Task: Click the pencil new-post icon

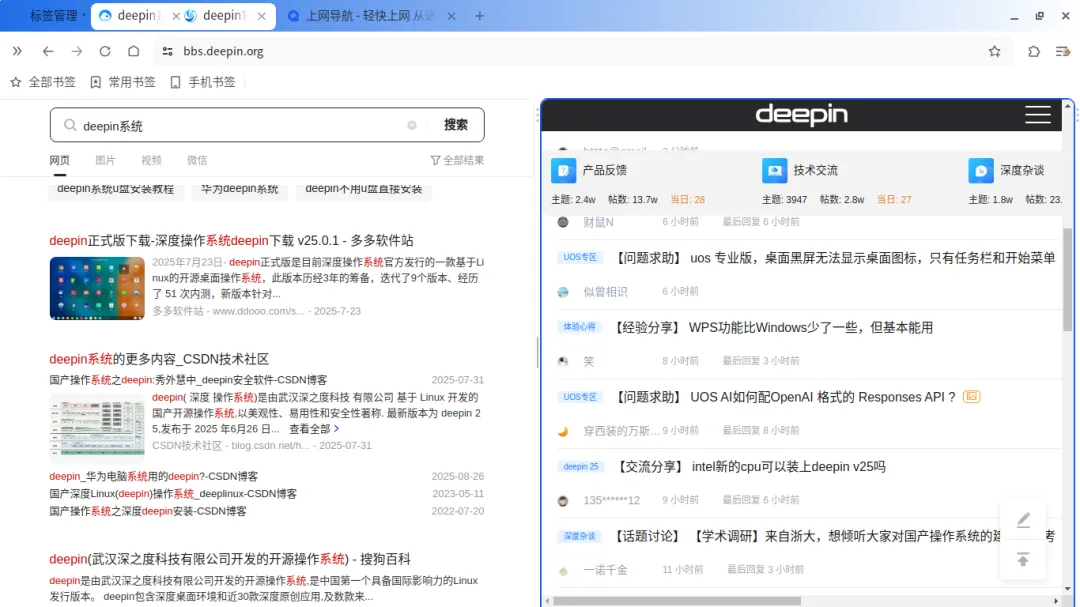Action: pos(1024,519)
